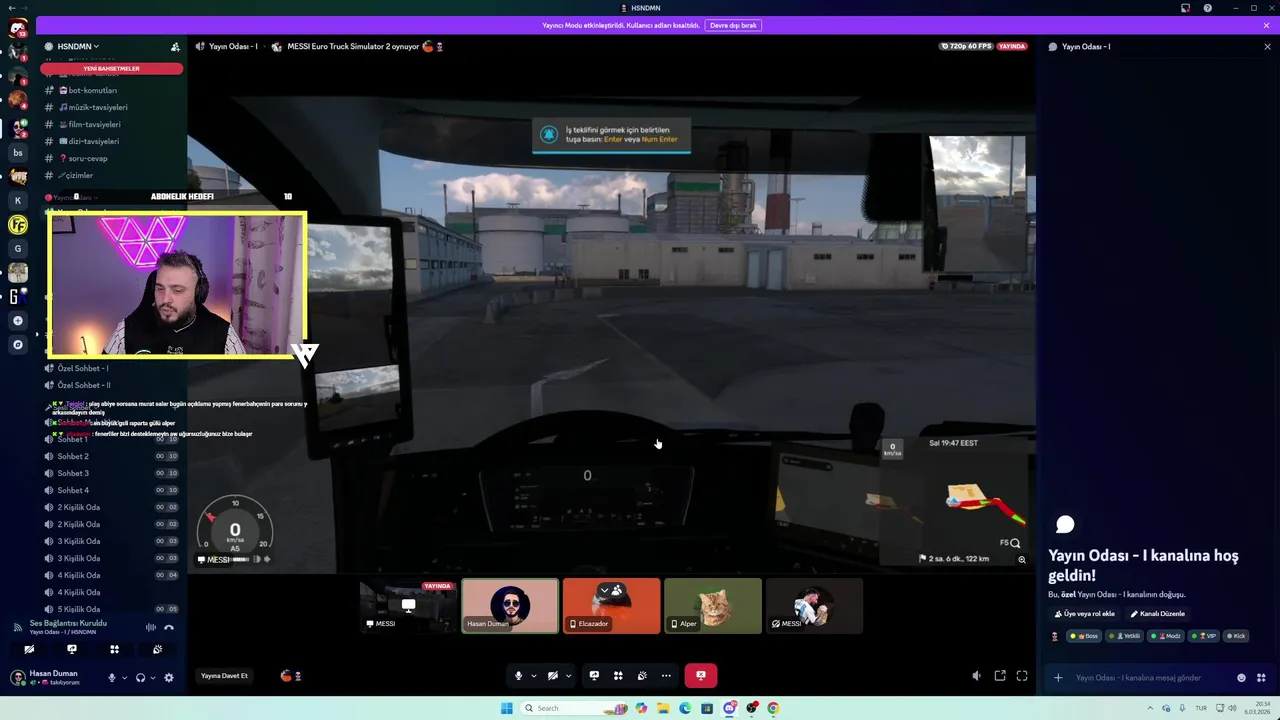Expand microphone dropdown in the call bar
Screen dimensions: 1280x720
(533, 676)
